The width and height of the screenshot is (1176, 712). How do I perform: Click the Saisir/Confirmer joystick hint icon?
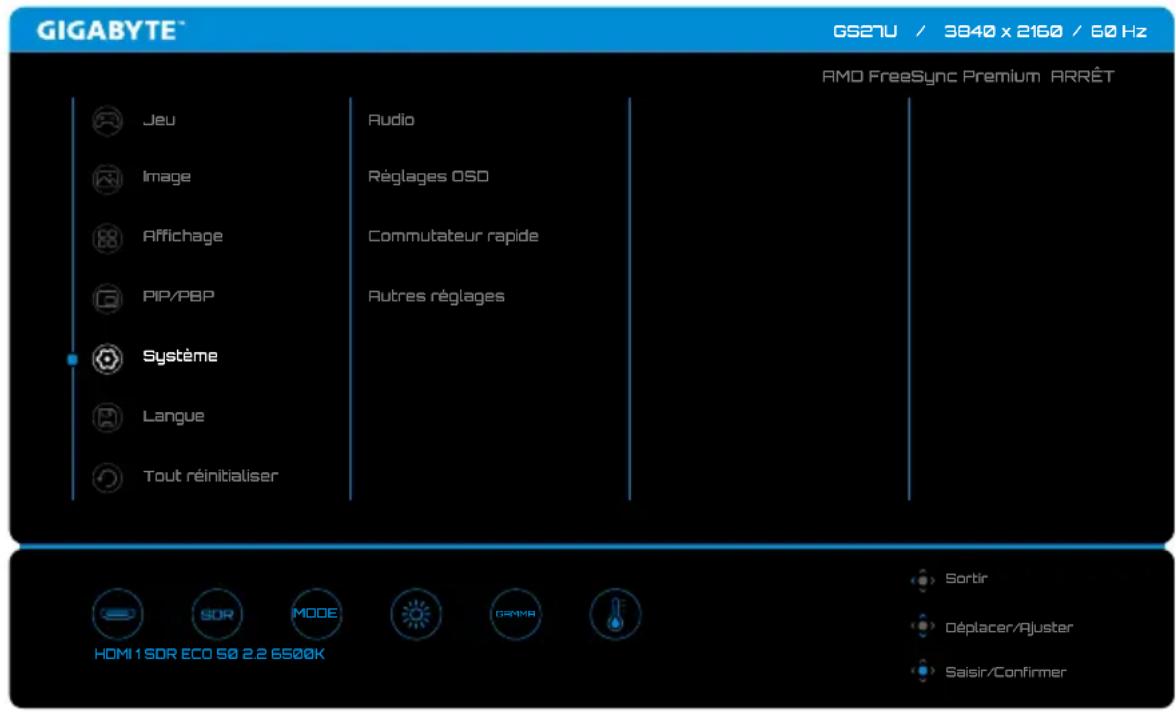922,671
